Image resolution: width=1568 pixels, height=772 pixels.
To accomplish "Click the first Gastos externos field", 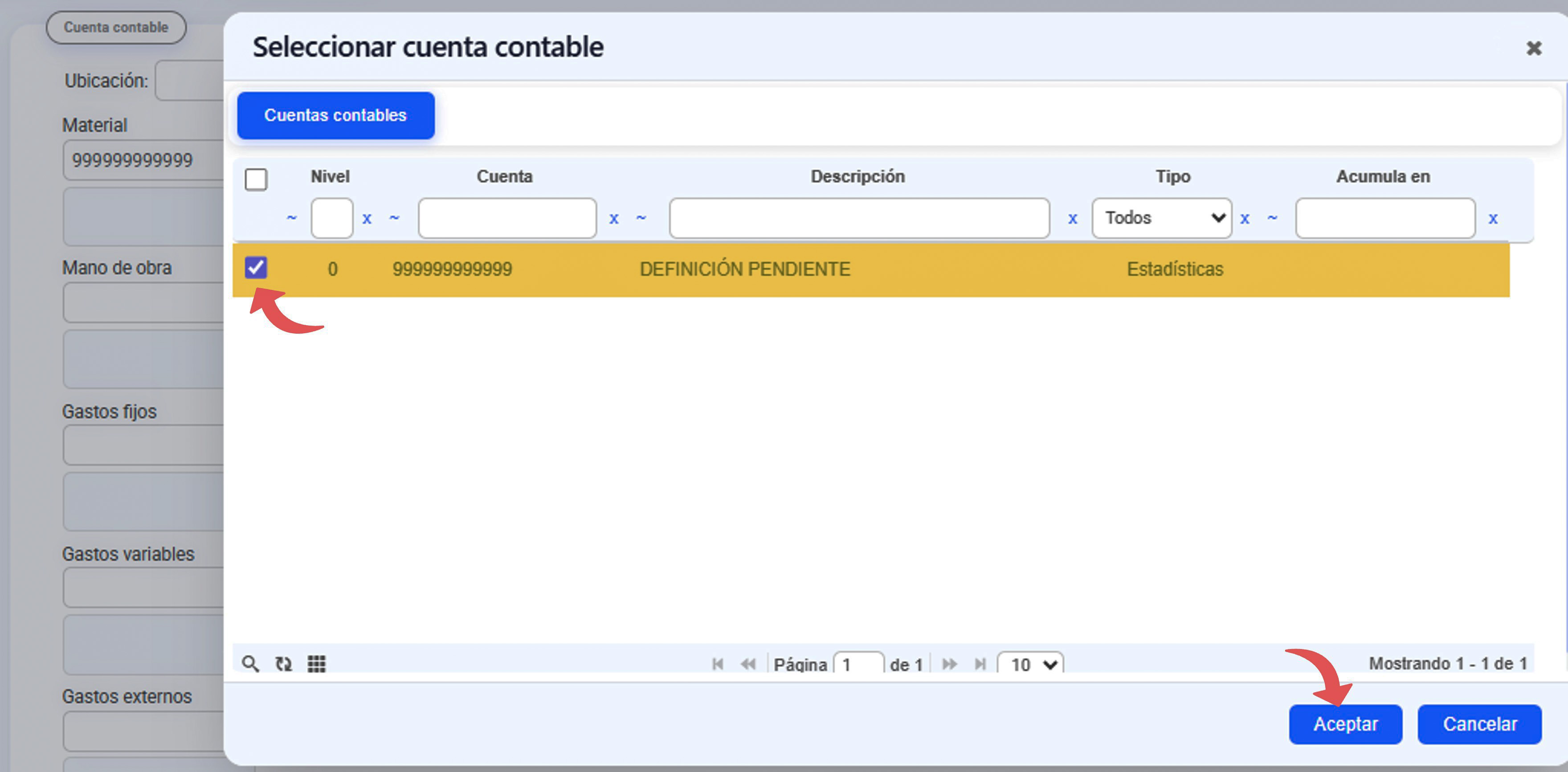I will tap(143, 731).
